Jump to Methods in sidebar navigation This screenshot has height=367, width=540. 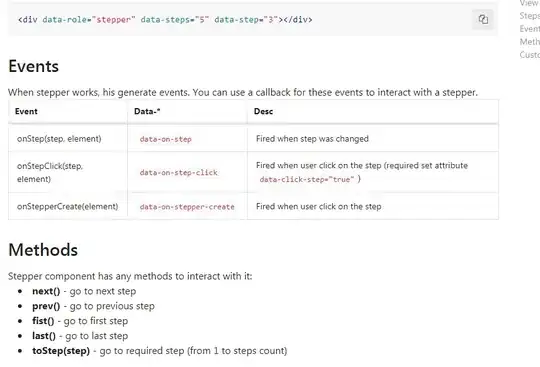530,42
